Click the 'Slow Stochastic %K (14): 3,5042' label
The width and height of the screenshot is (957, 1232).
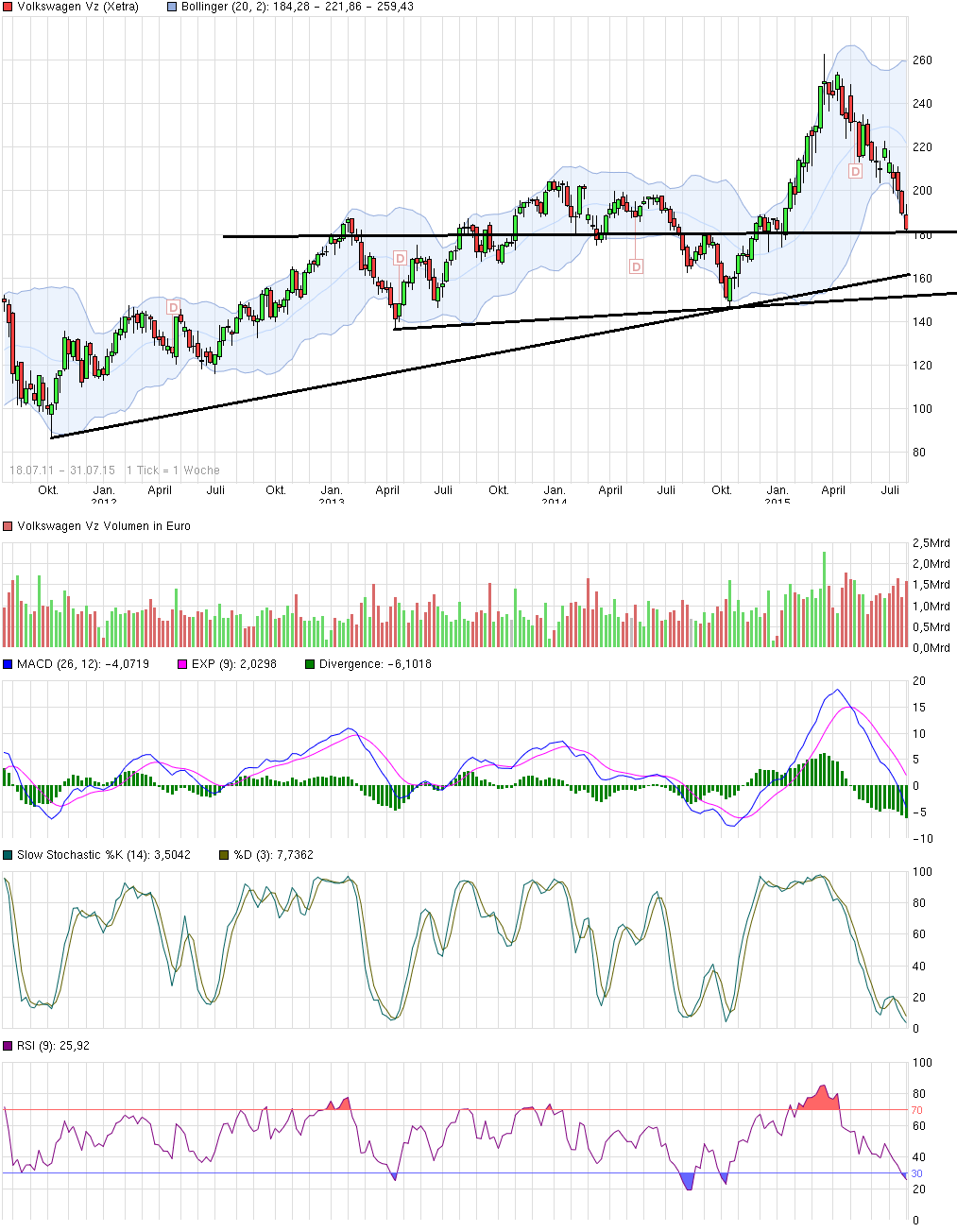[x=104, y=855]
